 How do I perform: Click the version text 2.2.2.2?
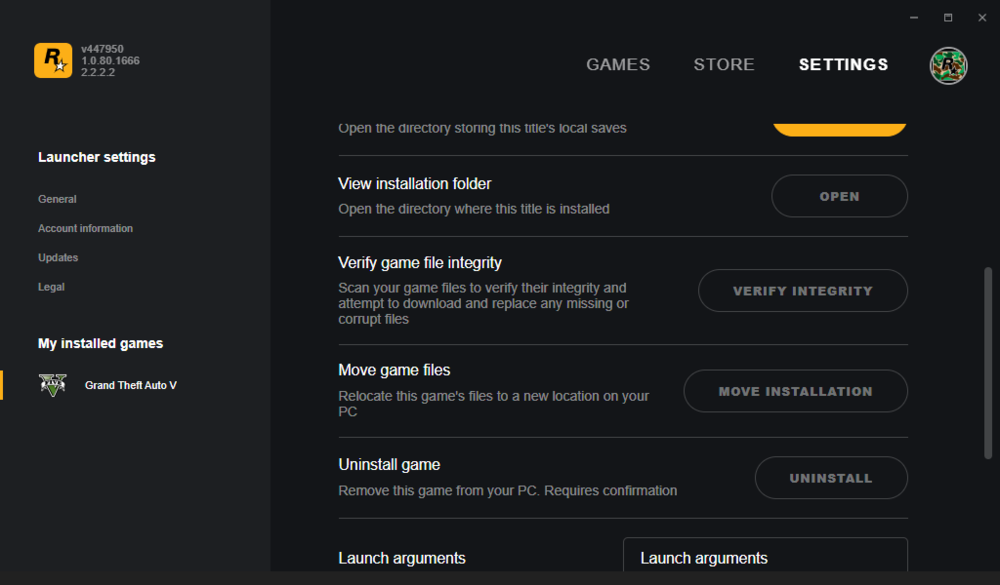tap(98, 72)
